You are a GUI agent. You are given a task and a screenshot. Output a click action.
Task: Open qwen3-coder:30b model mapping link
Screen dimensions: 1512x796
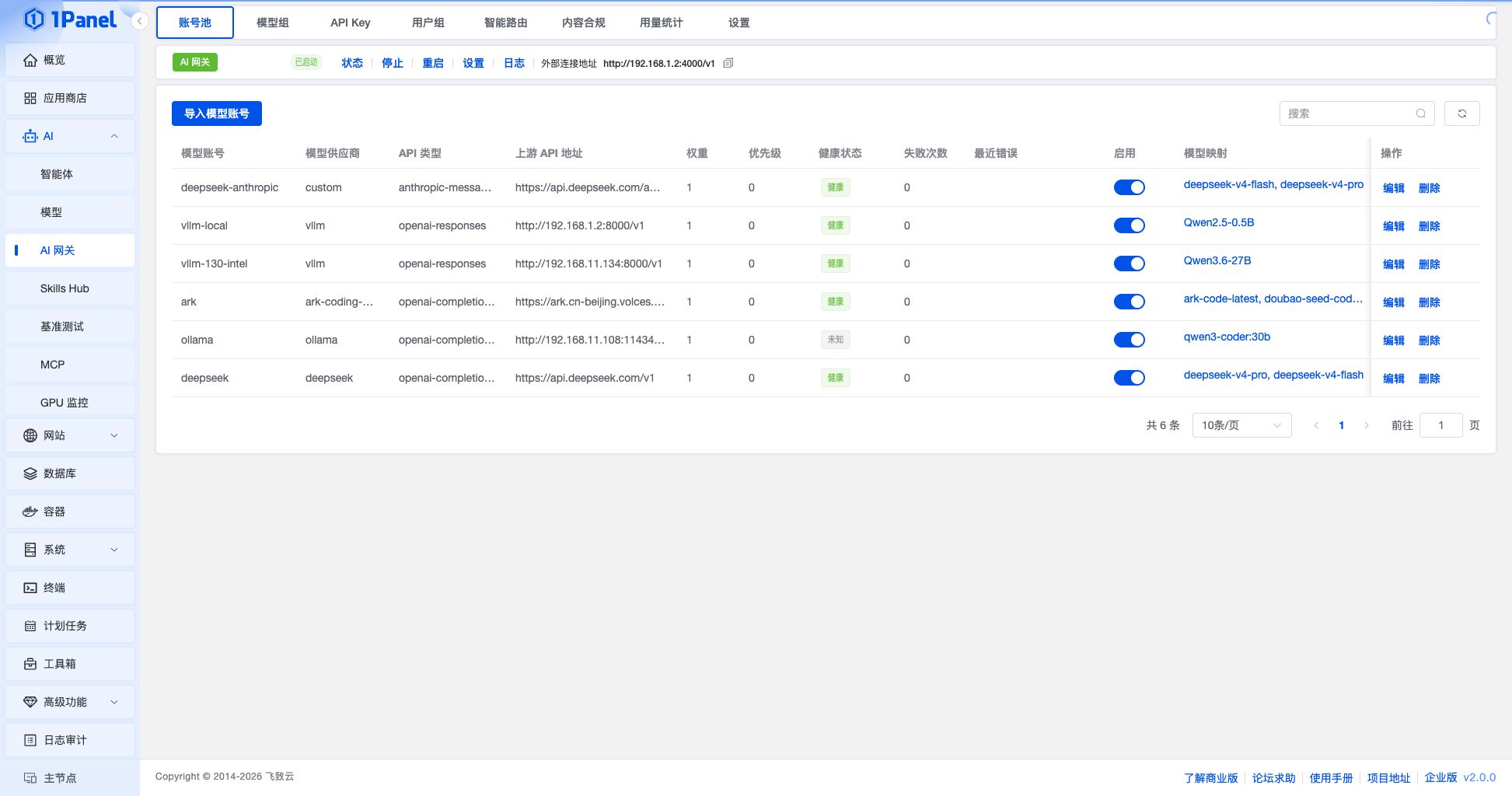click(x=1227, y=337)
